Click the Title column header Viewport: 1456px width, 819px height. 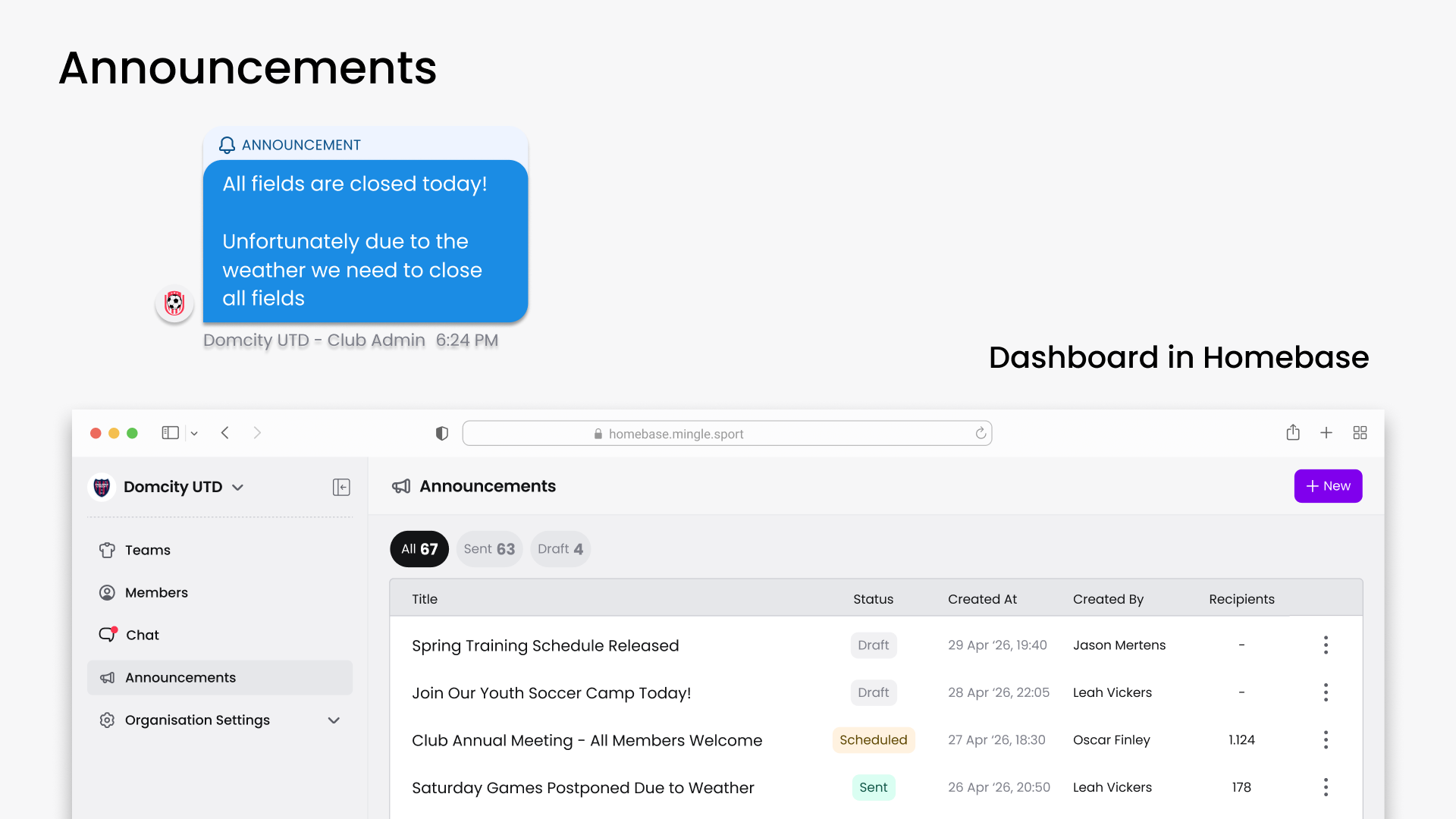[x=425, y=599]
